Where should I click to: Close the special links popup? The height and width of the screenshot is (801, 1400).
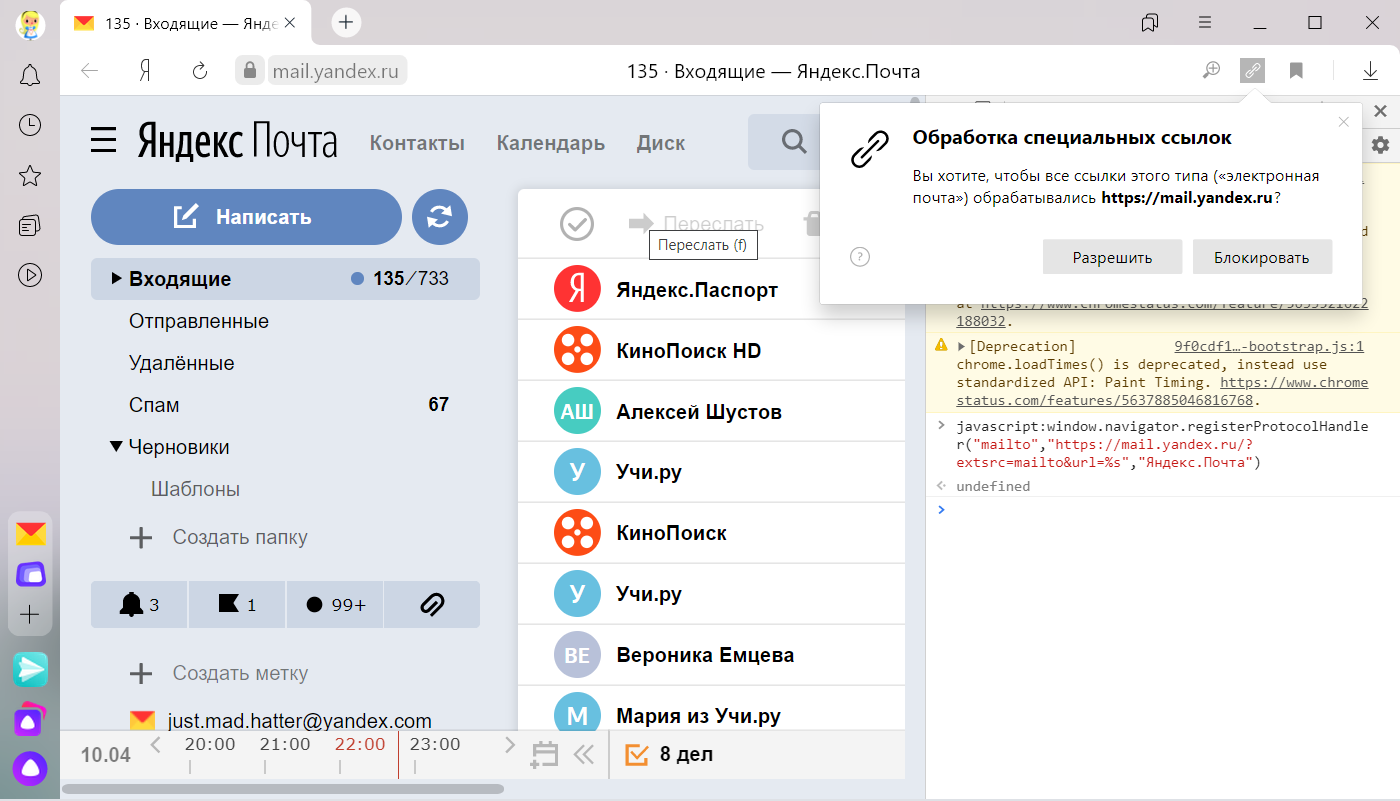click(x=1343, y=122)
